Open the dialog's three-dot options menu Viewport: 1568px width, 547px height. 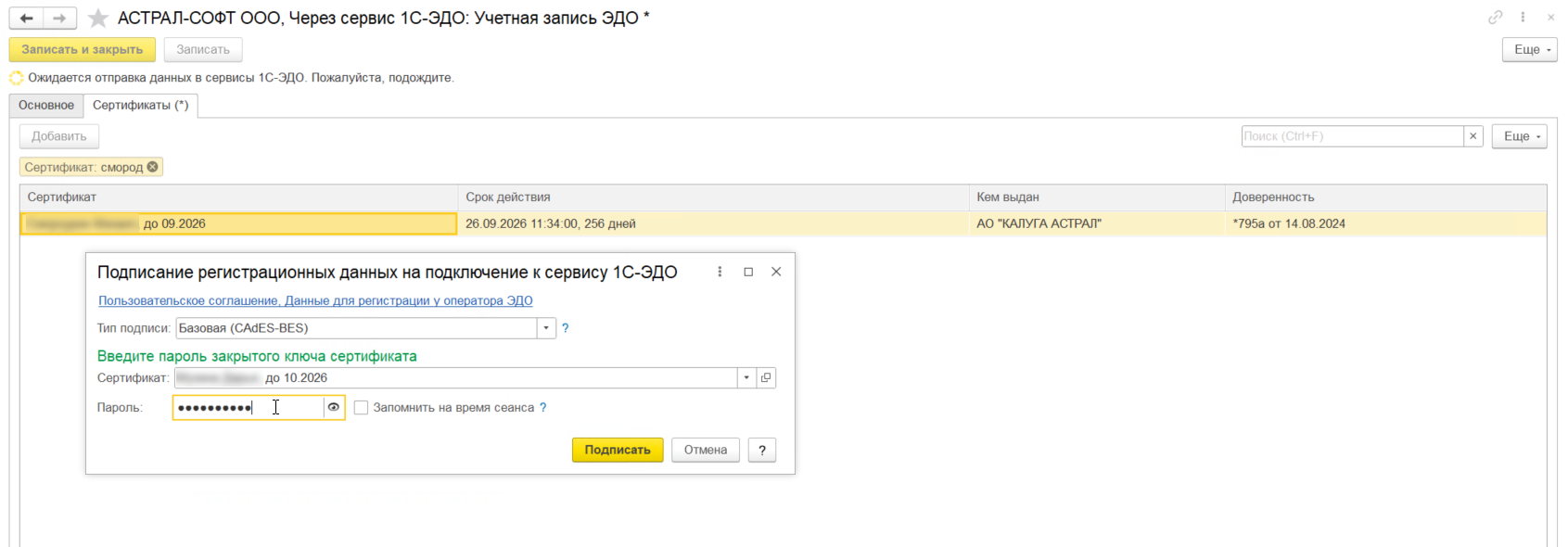tap(720, 273)
